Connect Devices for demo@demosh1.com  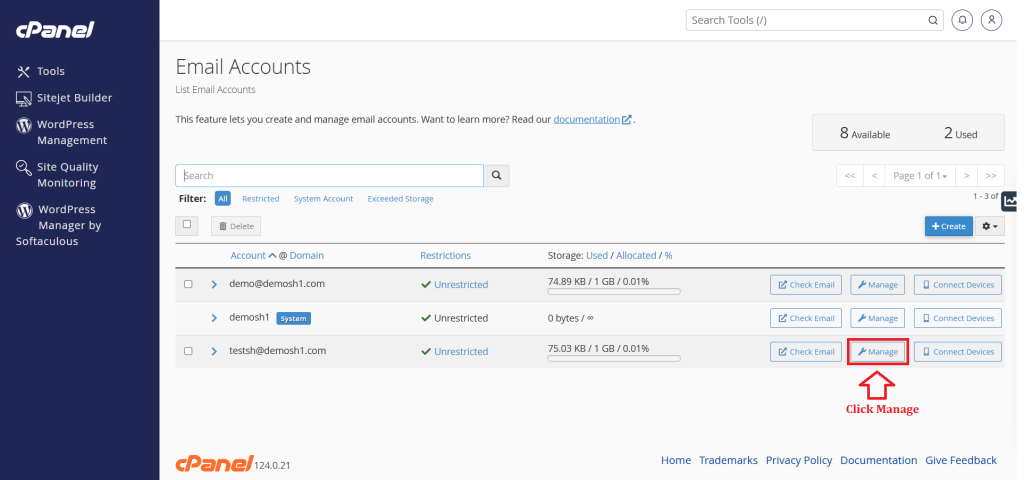957,285
